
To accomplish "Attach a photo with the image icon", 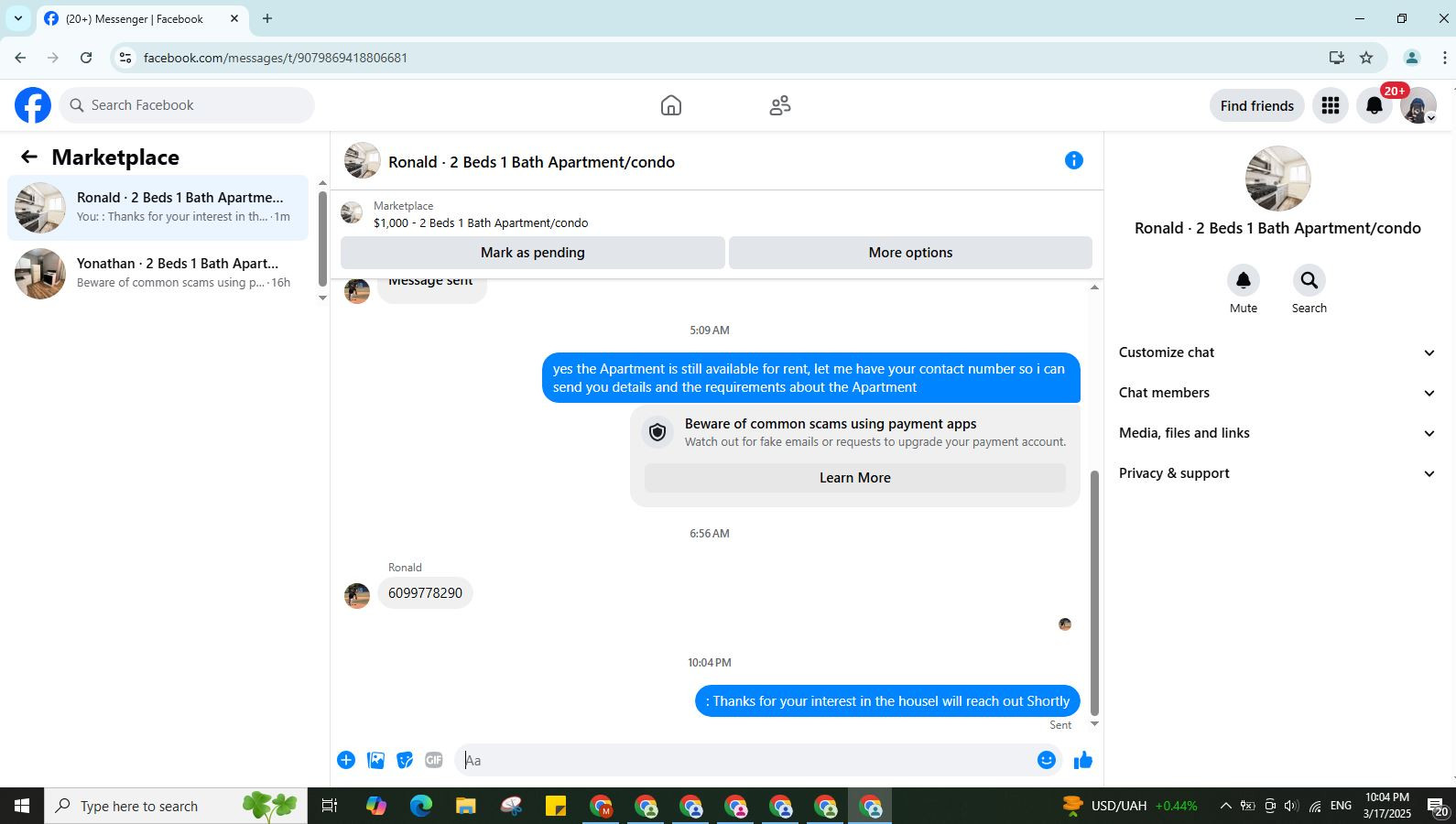I will coord(375,760).
